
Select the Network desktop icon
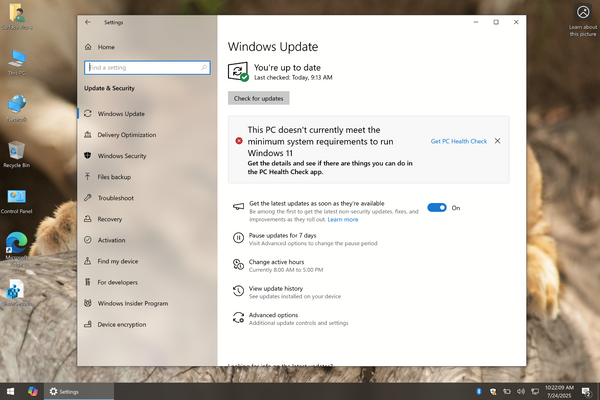click(x=16, y=109)
